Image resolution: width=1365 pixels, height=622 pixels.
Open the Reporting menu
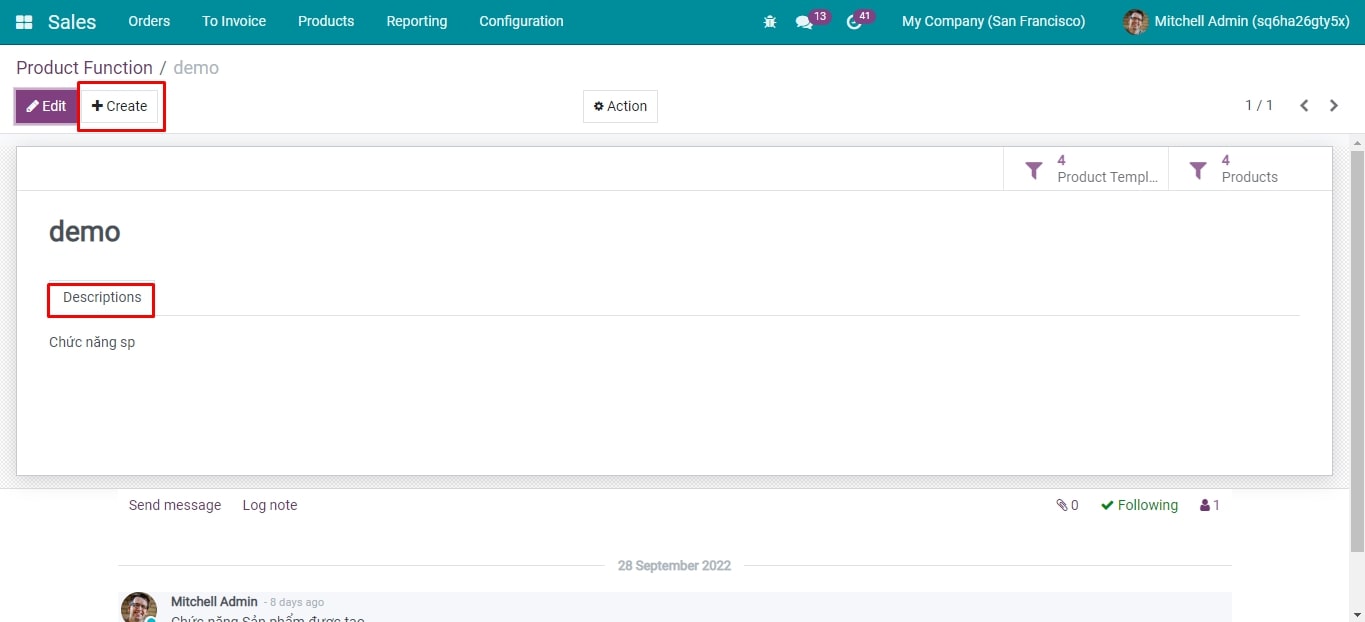[x=417, y=21]
